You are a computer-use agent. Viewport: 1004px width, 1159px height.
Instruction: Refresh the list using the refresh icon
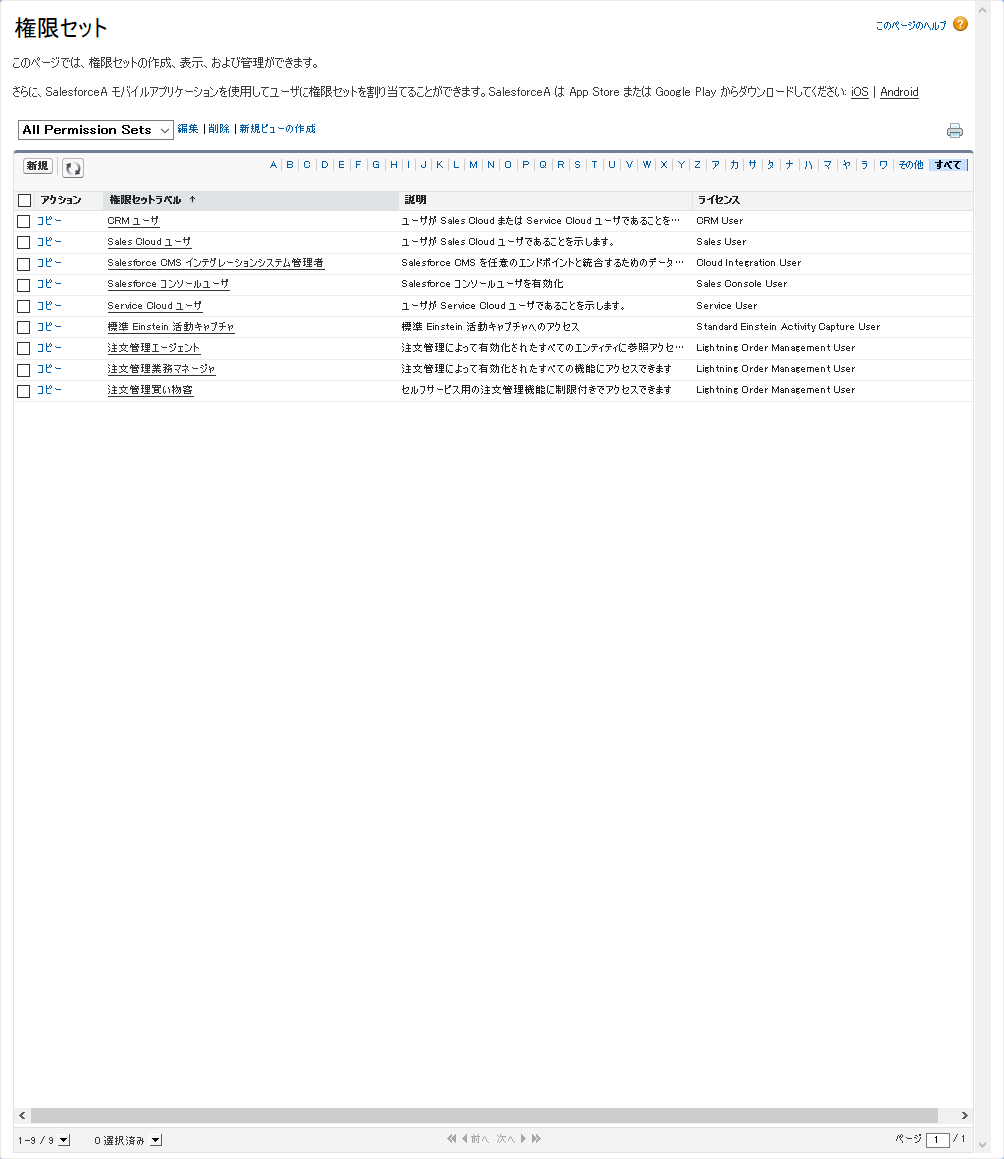pyautogui.click(x=72, y=166)
